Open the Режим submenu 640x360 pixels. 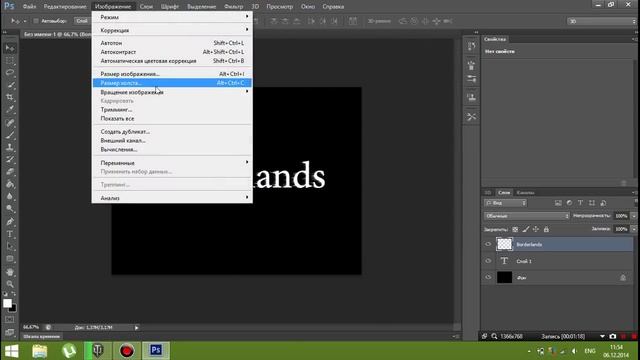172,17
